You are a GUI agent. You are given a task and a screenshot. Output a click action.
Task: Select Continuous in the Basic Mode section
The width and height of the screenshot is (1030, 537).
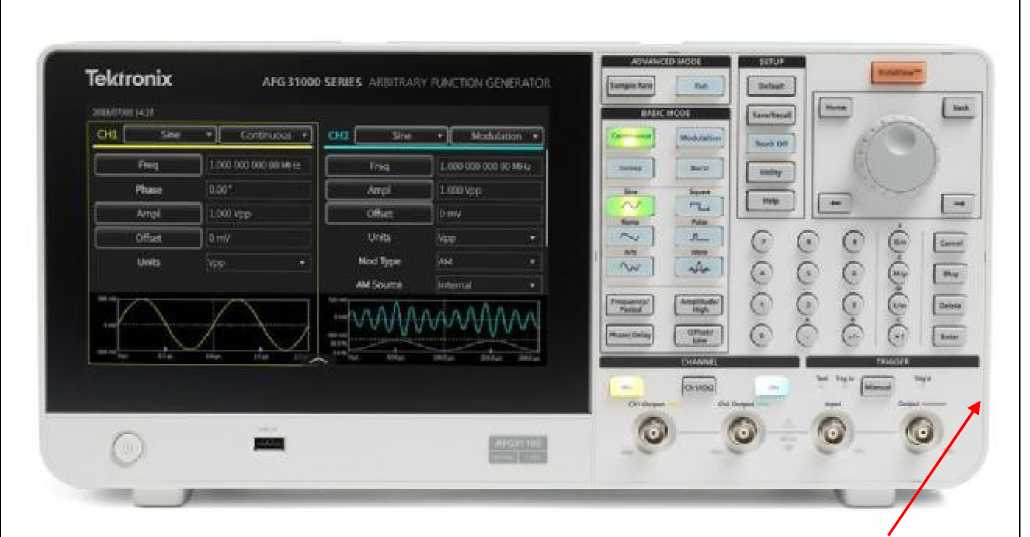click(x=628, y=138)
